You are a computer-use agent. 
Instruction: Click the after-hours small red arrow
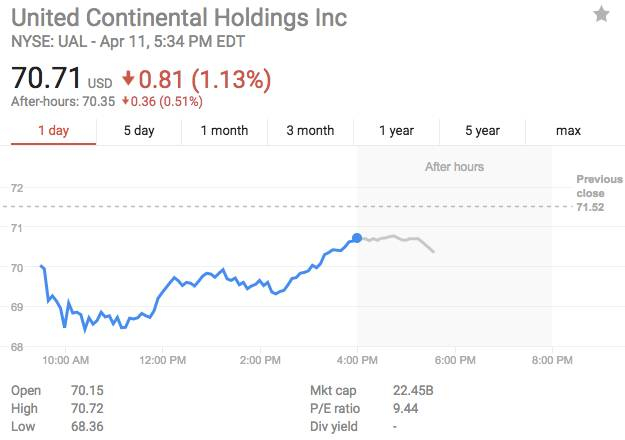click(x=125, y=101)
